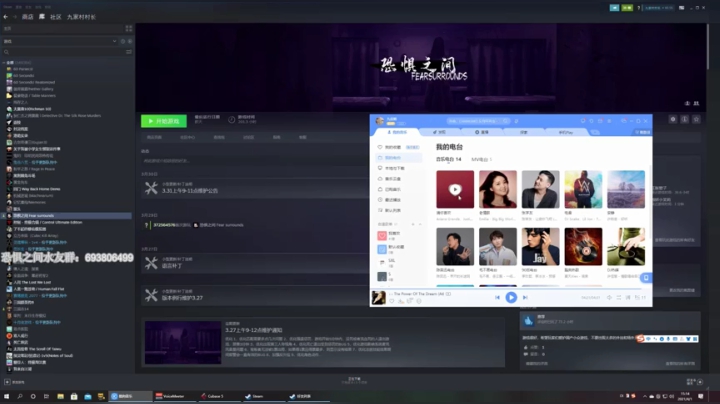Screen dimensions: 720x404
Task: Open the Steam library tab 库
Action: 42,17
